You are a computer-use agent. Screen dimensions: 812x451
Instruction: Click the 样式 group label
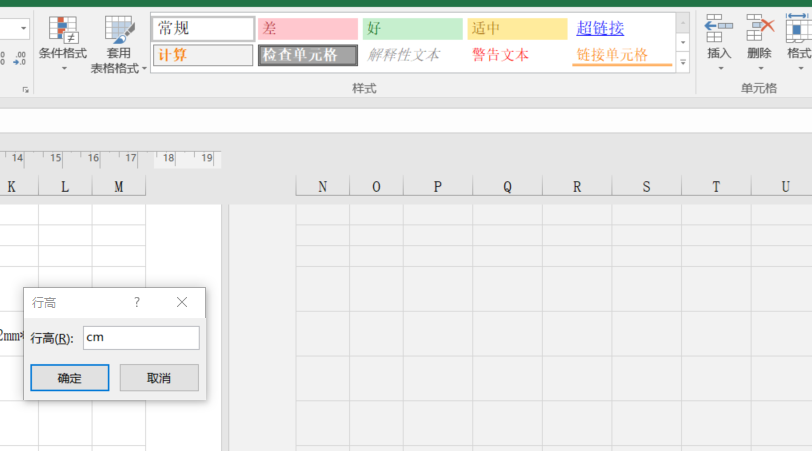pos(364,89)
